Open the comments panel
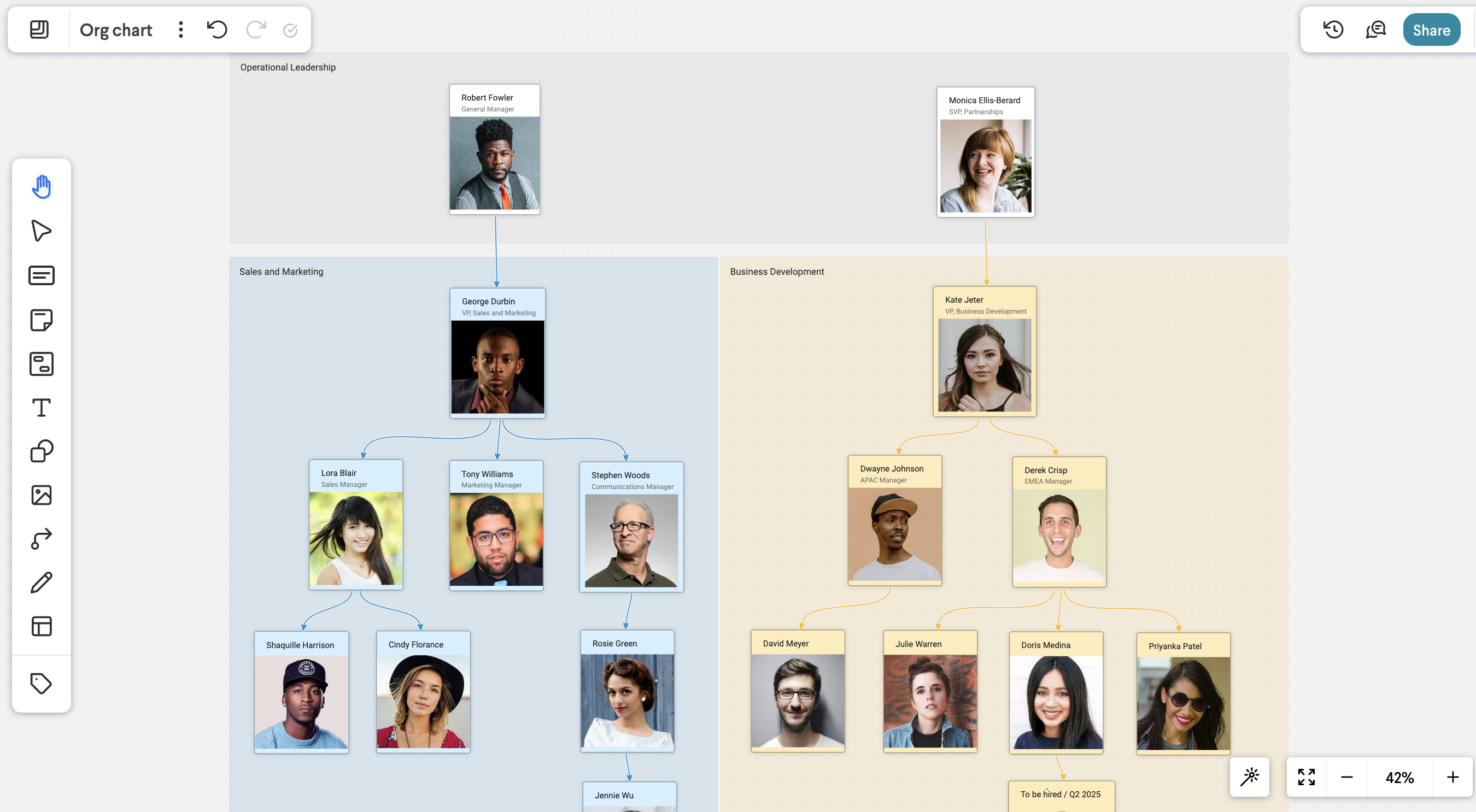This screenshot has width=1476, height=812. pos(1374,29)
